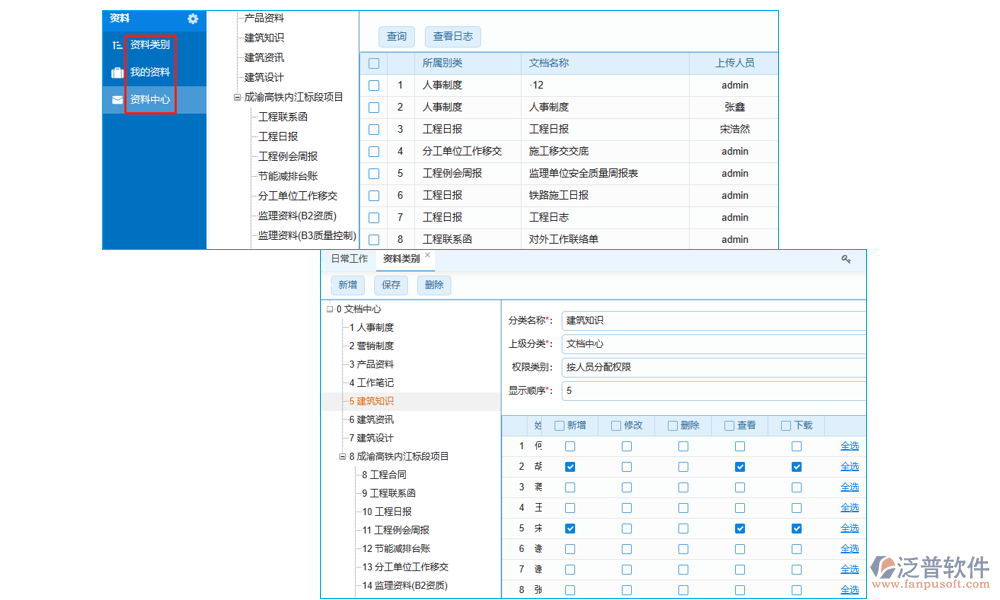Click the 资料中心 envelope icon
Image resolution: width=1000 pixels, height=600 pixels.
pos(117,99)
